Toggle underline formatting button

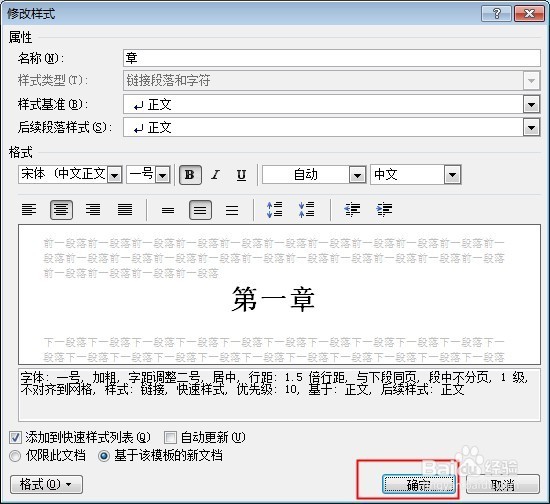241,175
